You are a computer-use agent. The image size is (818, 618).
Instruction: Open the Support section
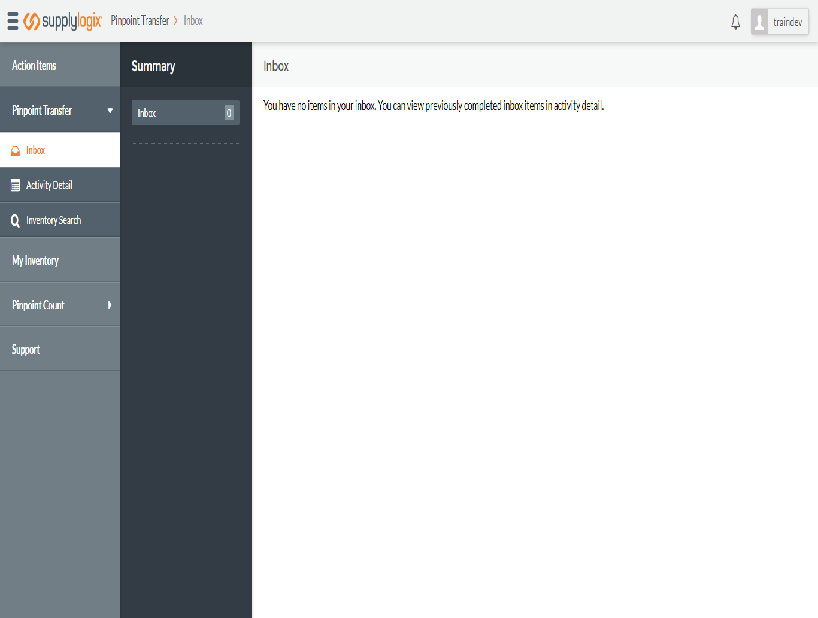coord(26,350)
